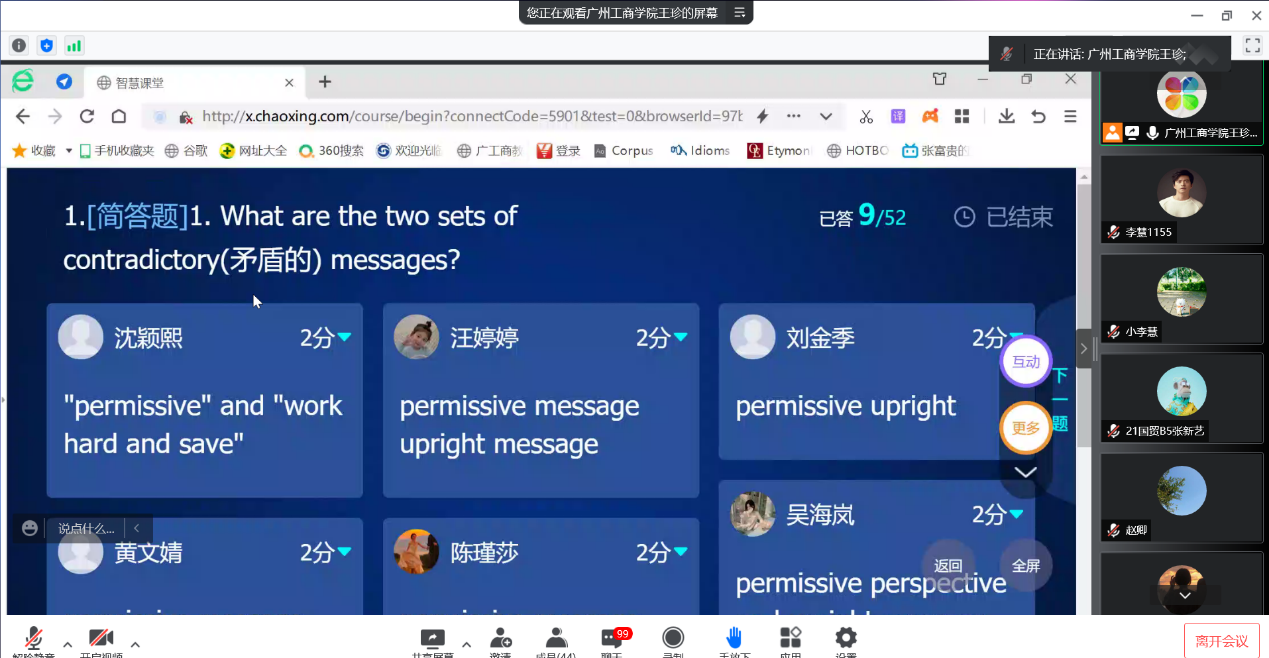Click the share screen icon

pyautogui.click(x=432, y=640)
